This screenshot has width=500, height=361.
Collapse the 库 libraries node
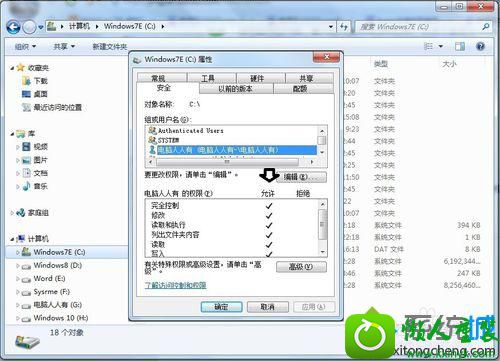[12, 134]
